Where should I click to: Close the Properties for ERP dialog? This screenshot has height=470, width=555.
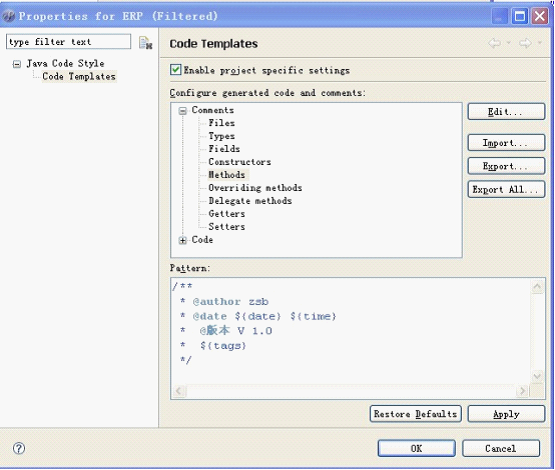pos(540,16)
